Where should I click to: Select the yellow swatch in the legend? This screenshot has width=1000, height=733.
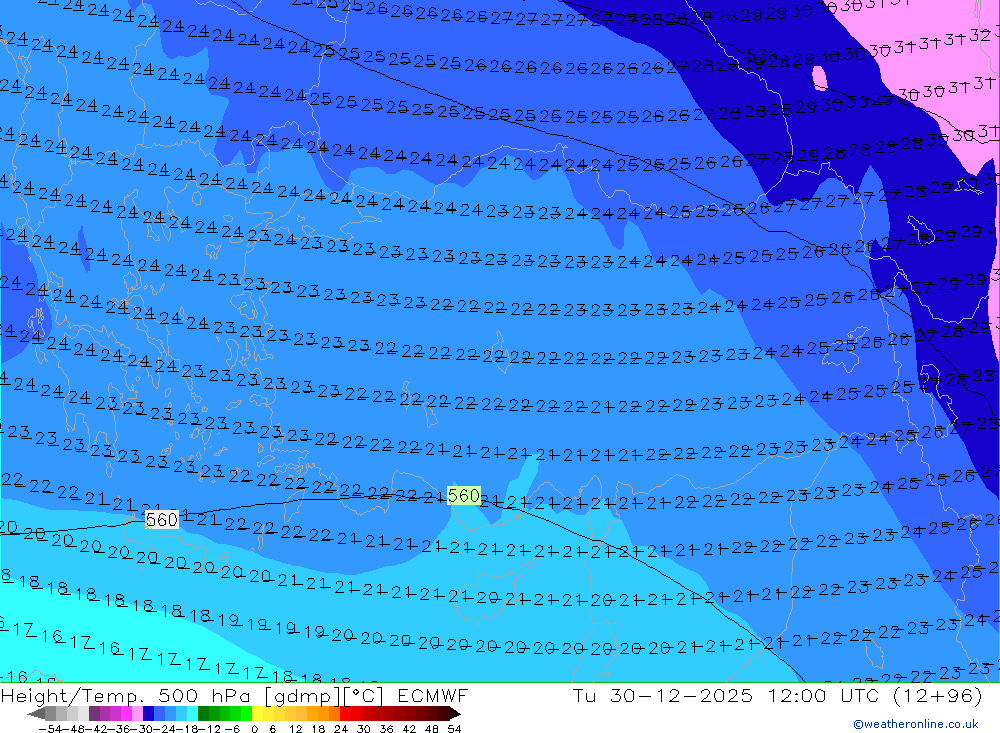[258, 714]
